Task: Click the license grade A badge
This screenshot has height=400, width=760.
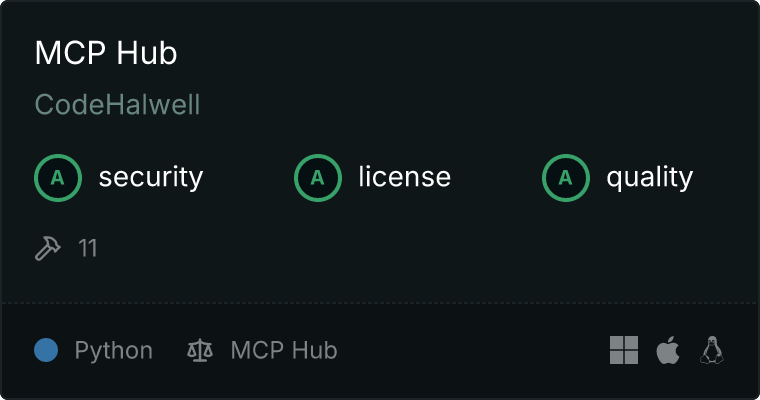Action: point(317,178)
